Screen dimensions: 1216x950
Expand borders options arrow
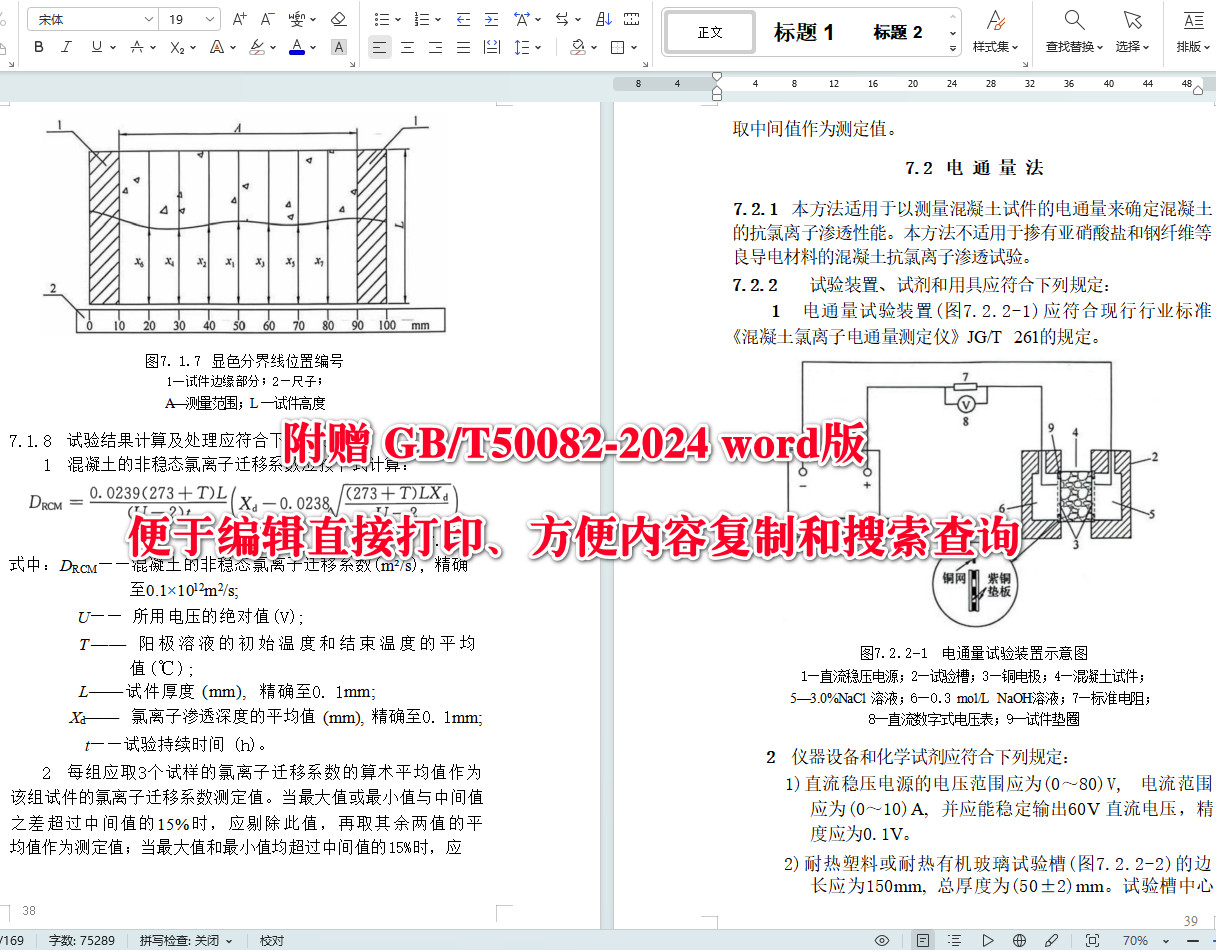tap(635, 47)
